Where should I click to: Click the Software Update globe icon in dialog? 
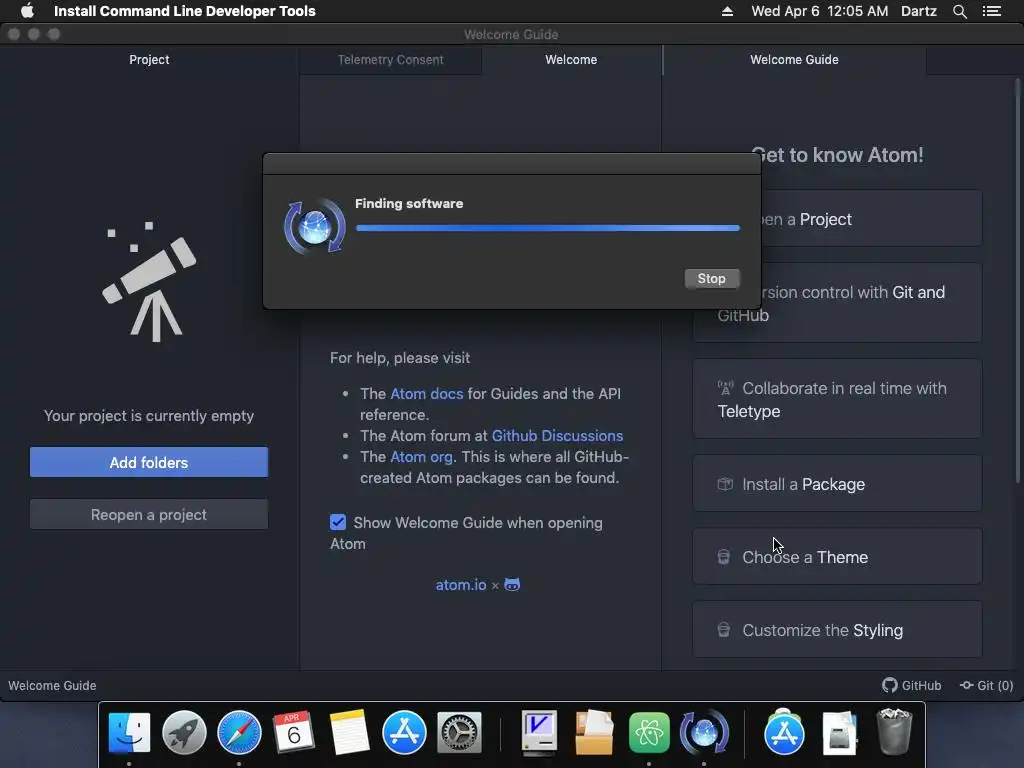[315, 227]
